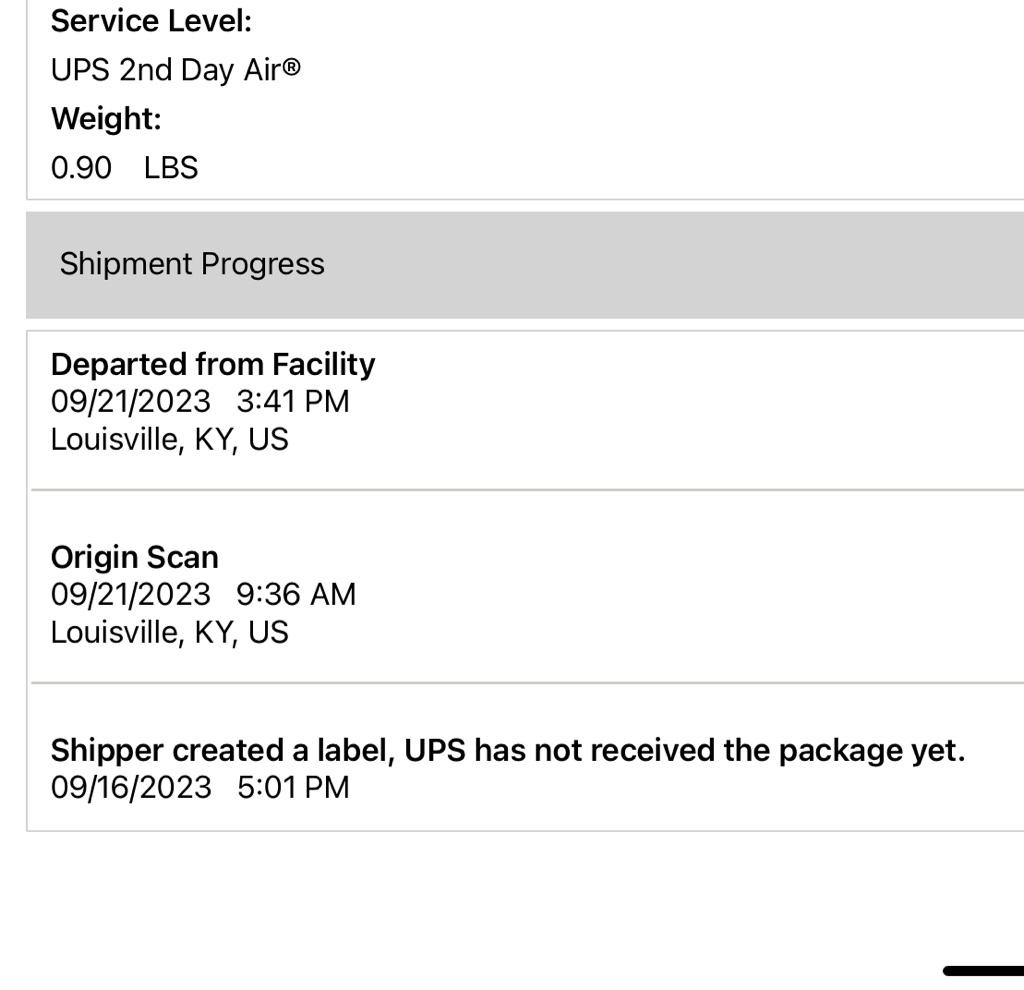The width and height of the screenshot is (1024, 990).
Task: Click the registered trademark symbol after "Air"
Action: pyautogui.click(x=291, y=68)
